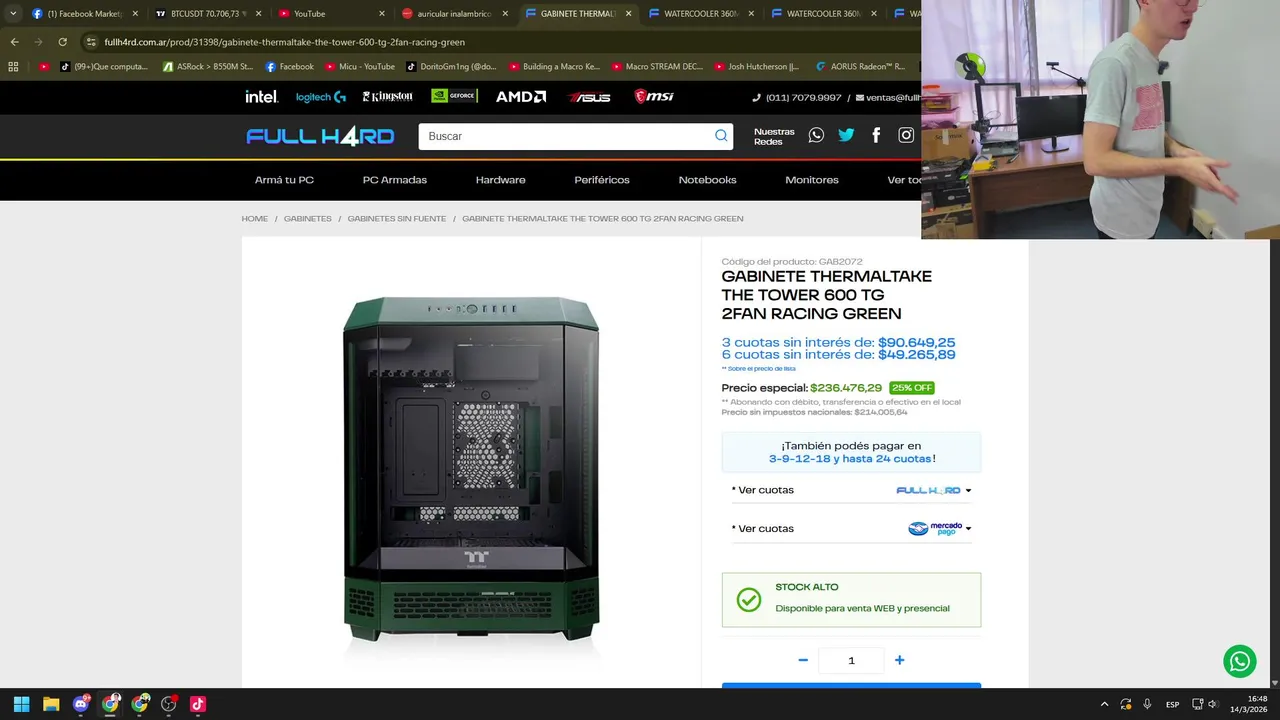Click the microphone tray icon
This screenshot has height=720, width=1280.
pos(1147,704)
